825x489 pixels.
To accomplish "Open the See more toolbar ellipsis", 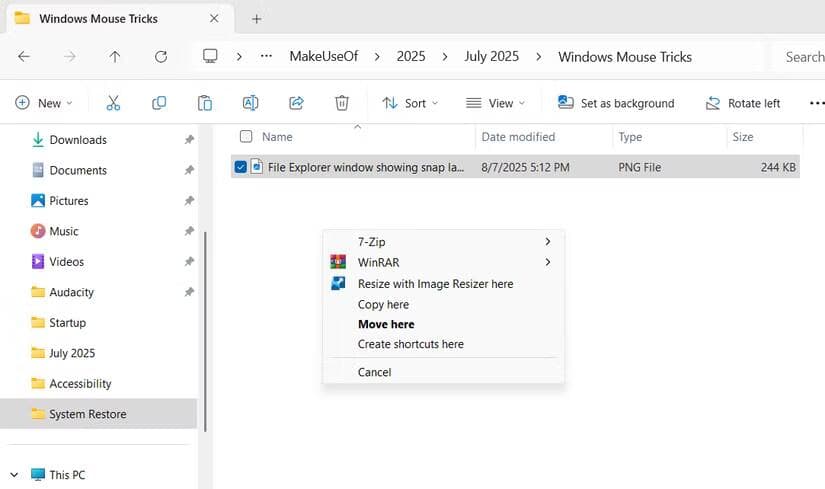I will 817,103.
